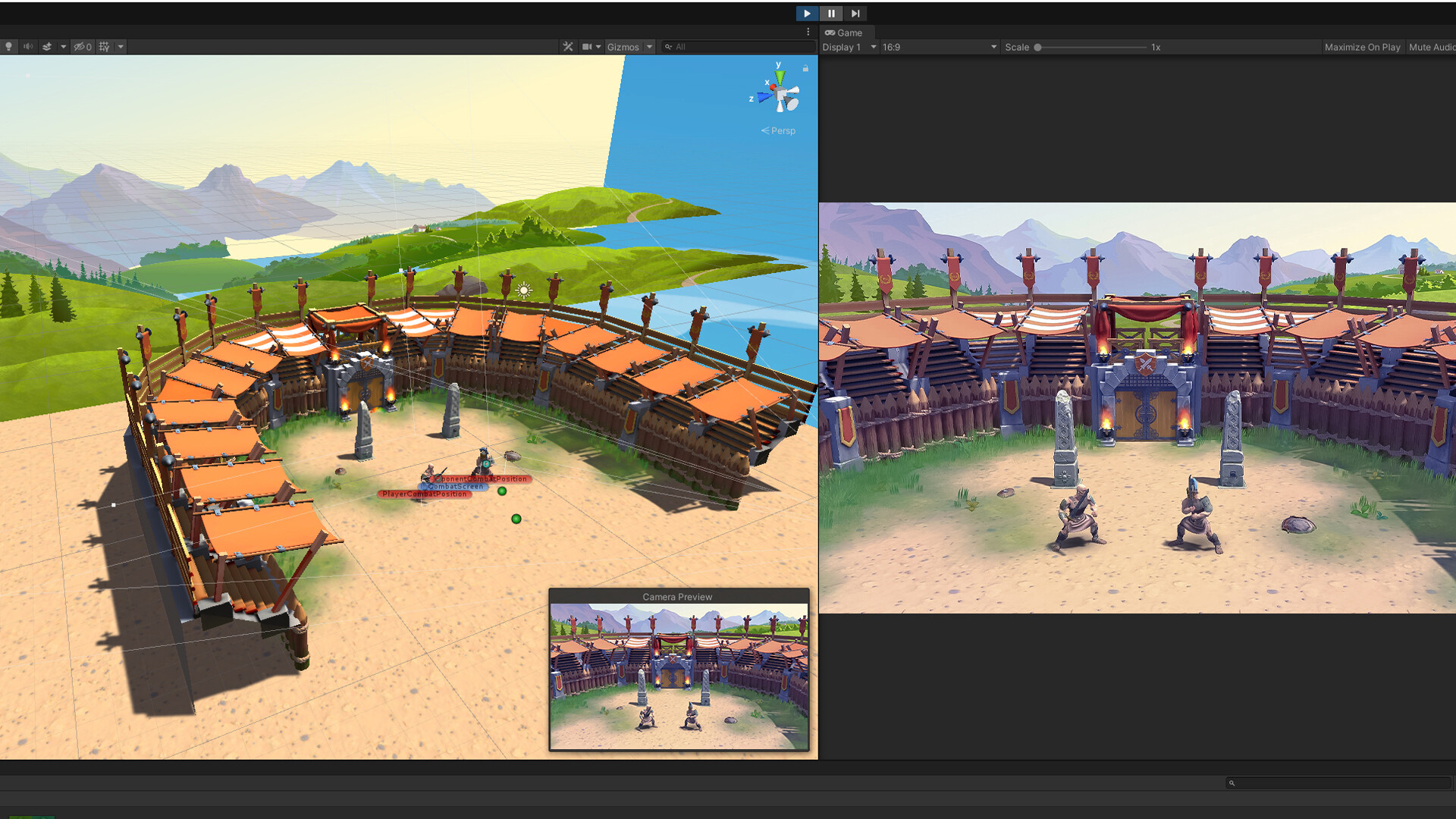Toggle the scene grid icon

click(105, 47)
